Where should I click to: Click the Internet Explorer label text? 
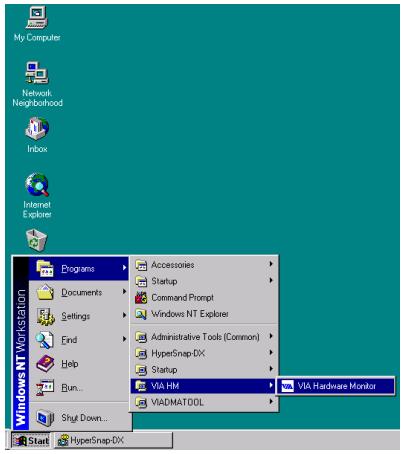[x=37, y=209]
